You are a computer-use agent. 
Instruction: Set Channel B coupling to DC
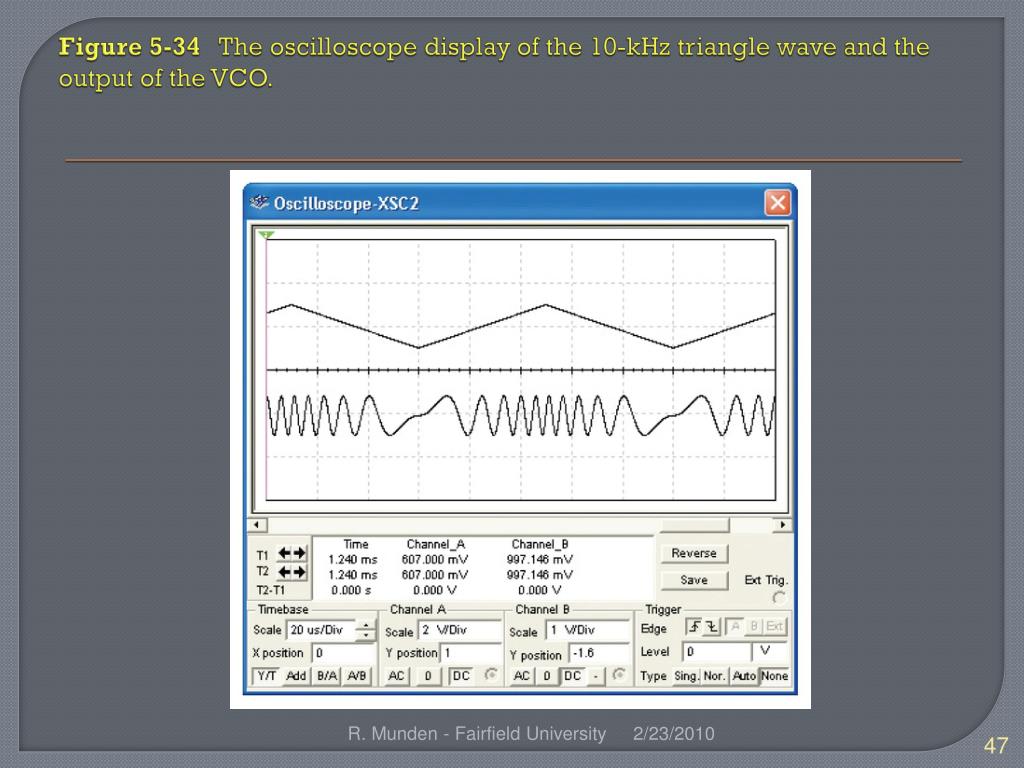pyautogui.click(x=572, y=676)
